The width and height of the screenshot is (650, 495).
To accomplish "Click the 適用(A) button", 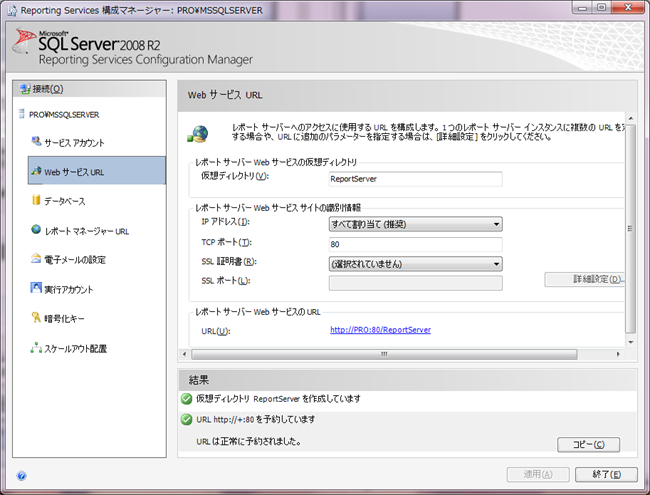I will 538,474.
